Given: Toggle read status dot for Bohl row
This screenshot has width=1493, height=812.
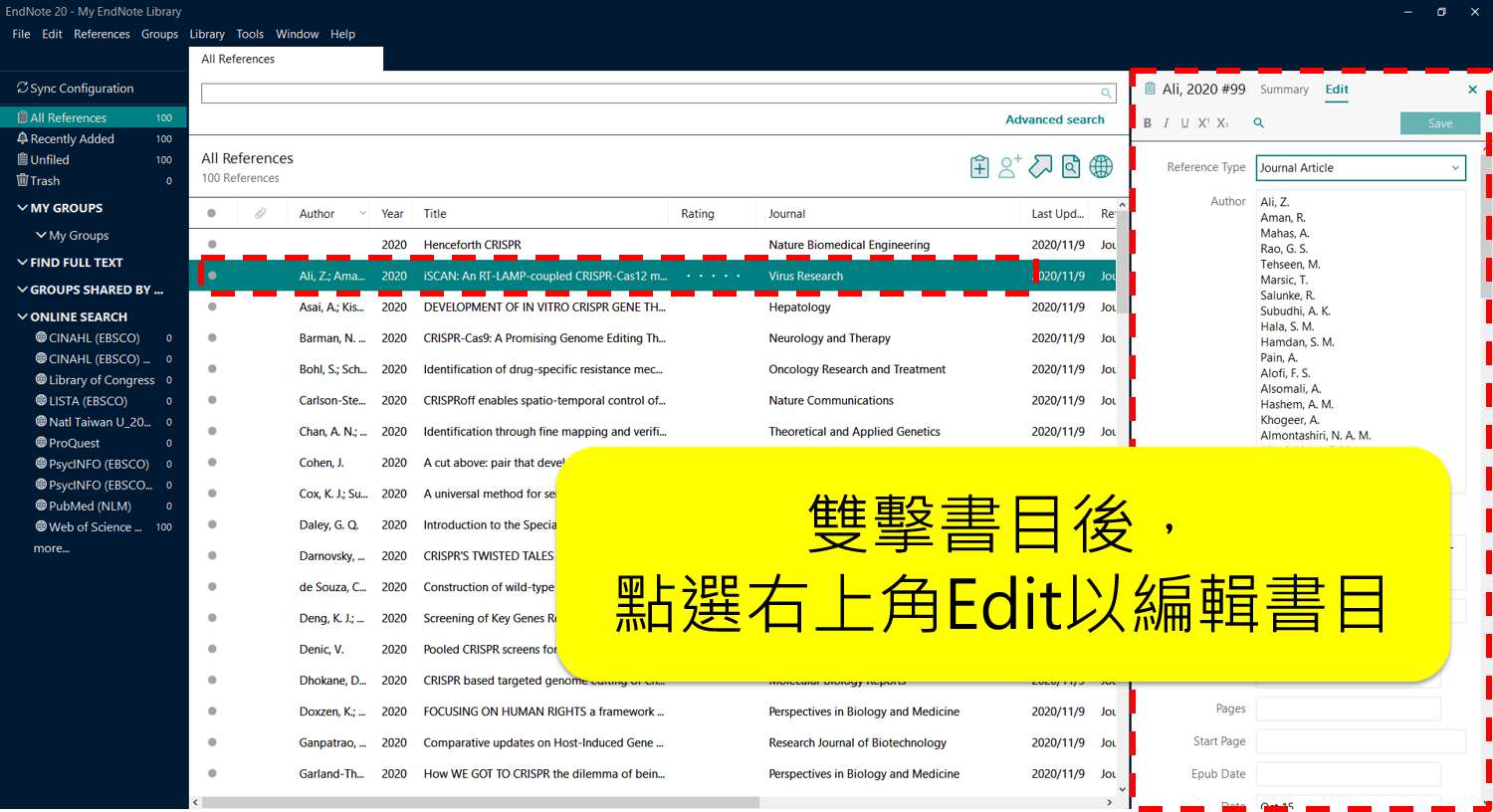Looking at the screenshot, I should pyautogui.click(x=212, y=369).
